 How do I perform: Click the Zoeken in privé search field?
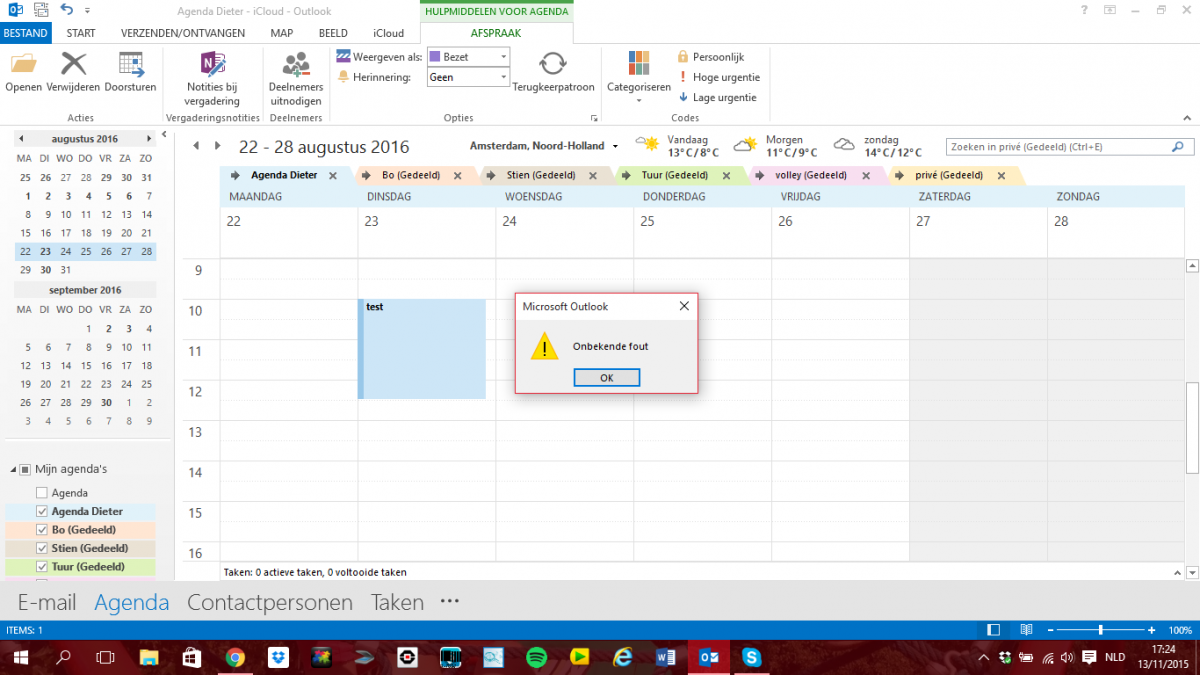click(x=1058, y=147)
